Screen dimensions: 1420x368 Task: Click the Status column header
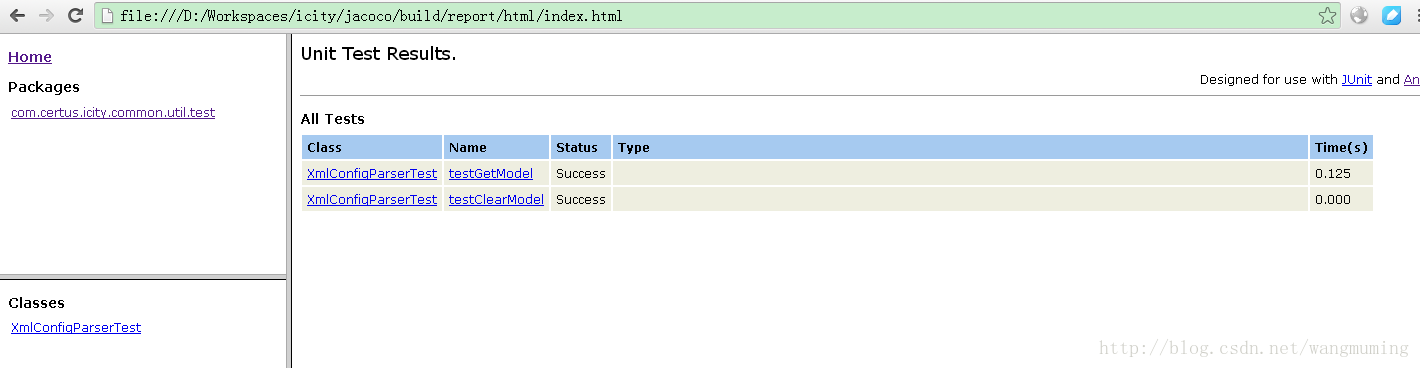(580, 147)
